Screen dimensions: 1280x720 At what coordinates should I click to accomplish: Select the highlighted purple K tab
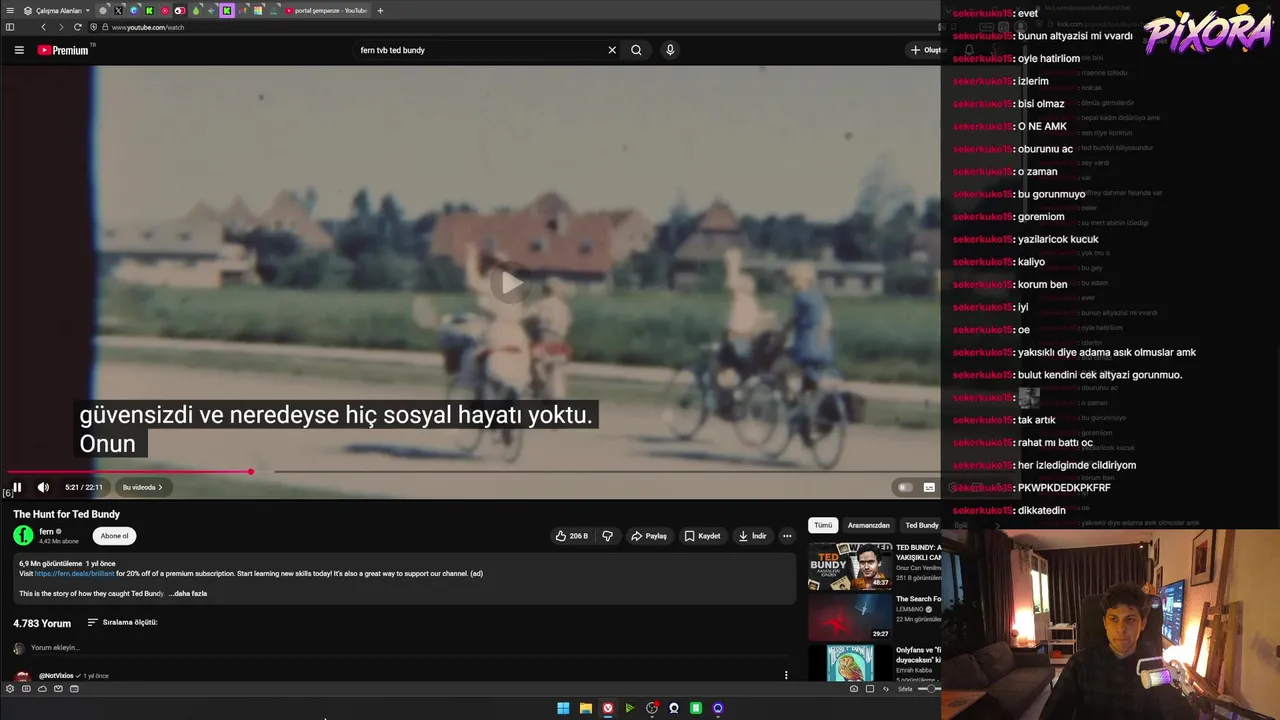[x=227, y=11]
